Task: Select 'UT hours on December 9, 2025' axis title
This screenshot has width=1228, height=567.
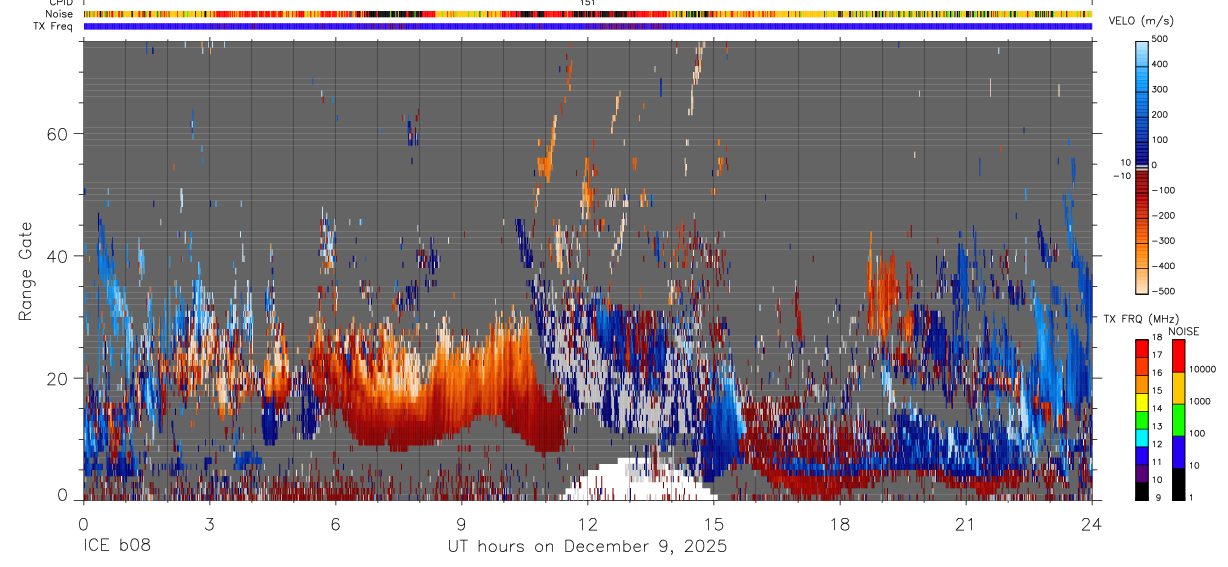Action: pos(587,547)
